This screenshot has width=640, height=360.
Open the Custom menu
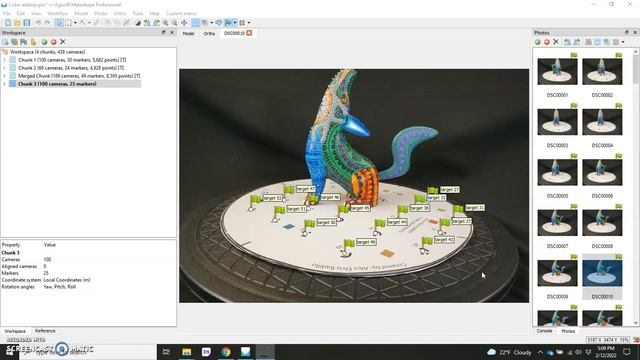pos(181,13)
